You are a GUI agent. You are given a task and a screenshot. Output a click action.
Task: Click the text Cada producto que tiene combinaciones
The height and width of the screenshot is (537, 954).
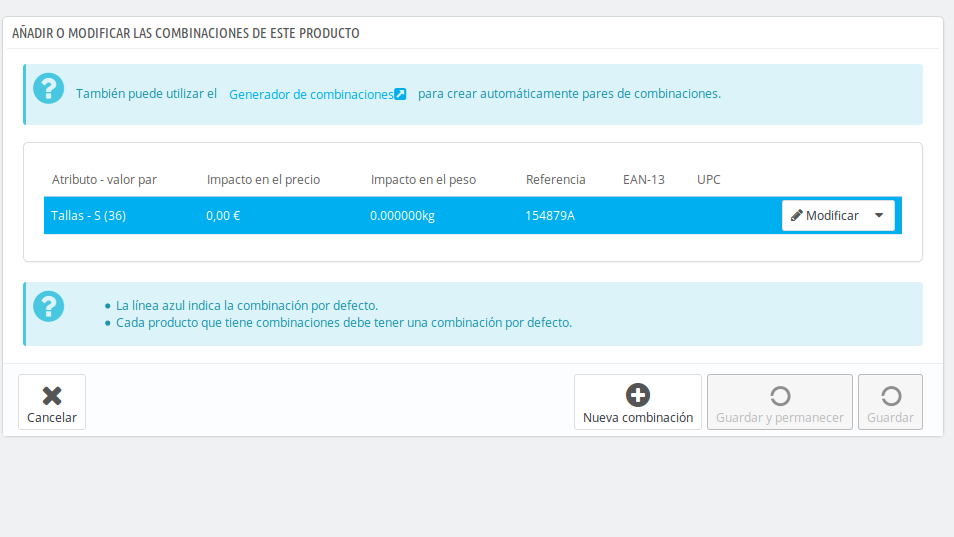click(x=344, y=322)
